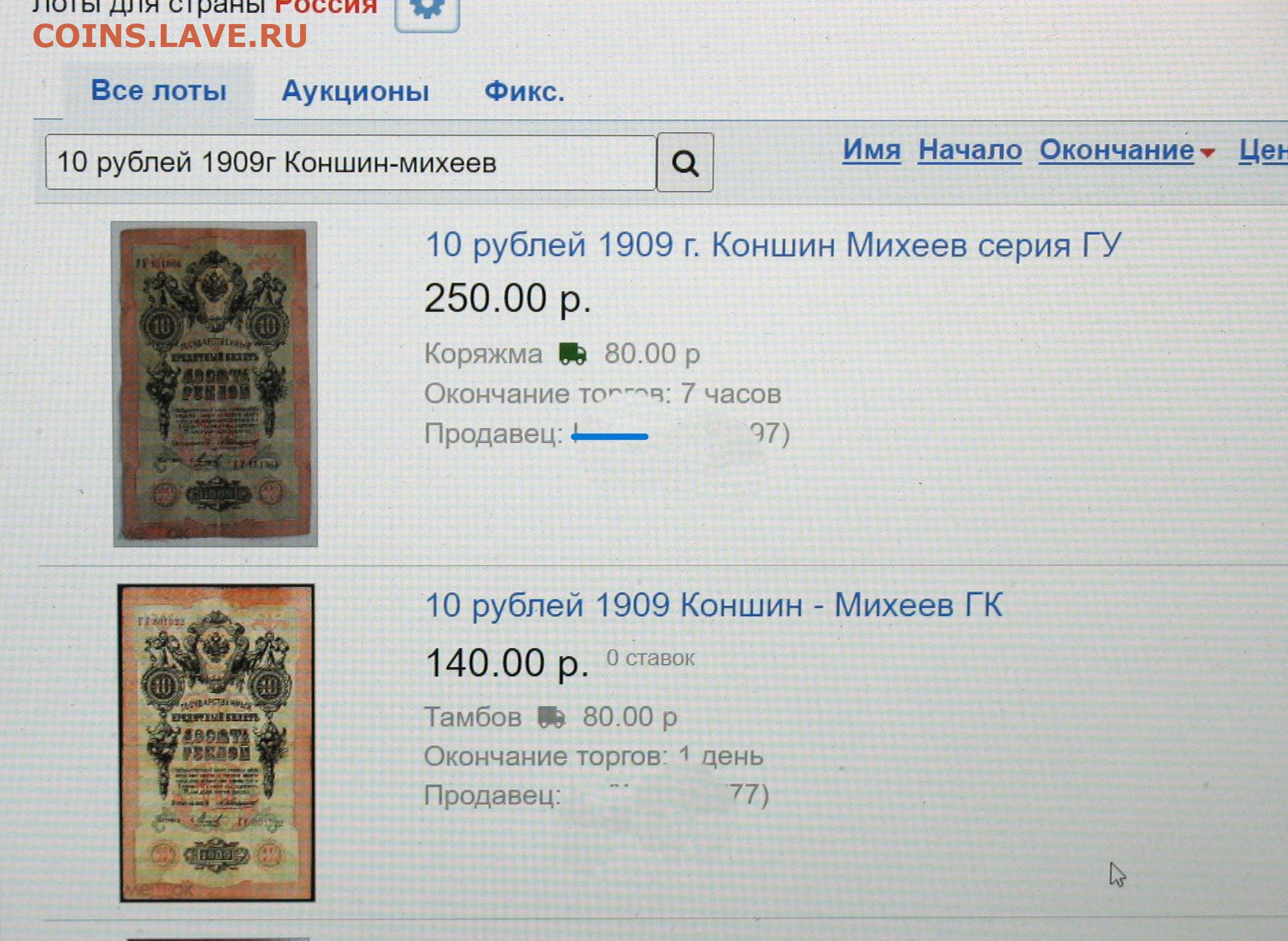Switch to the Фикс. tab

pos(524,92)
